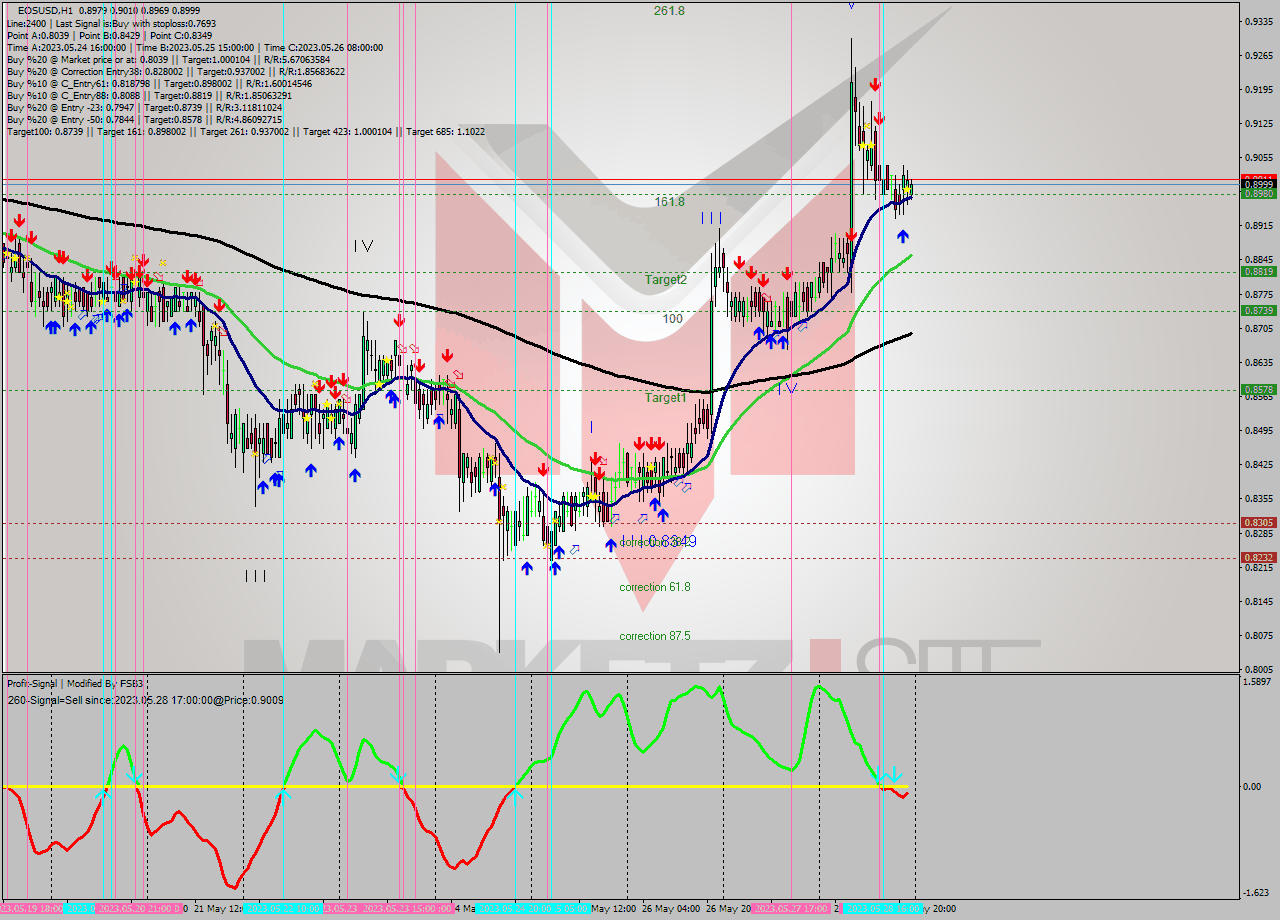Viewport: 1280px width, 920px height.
Task: Select the 'Target100: 0.8739' targets summary line
Action: click(x=246, y=131)
